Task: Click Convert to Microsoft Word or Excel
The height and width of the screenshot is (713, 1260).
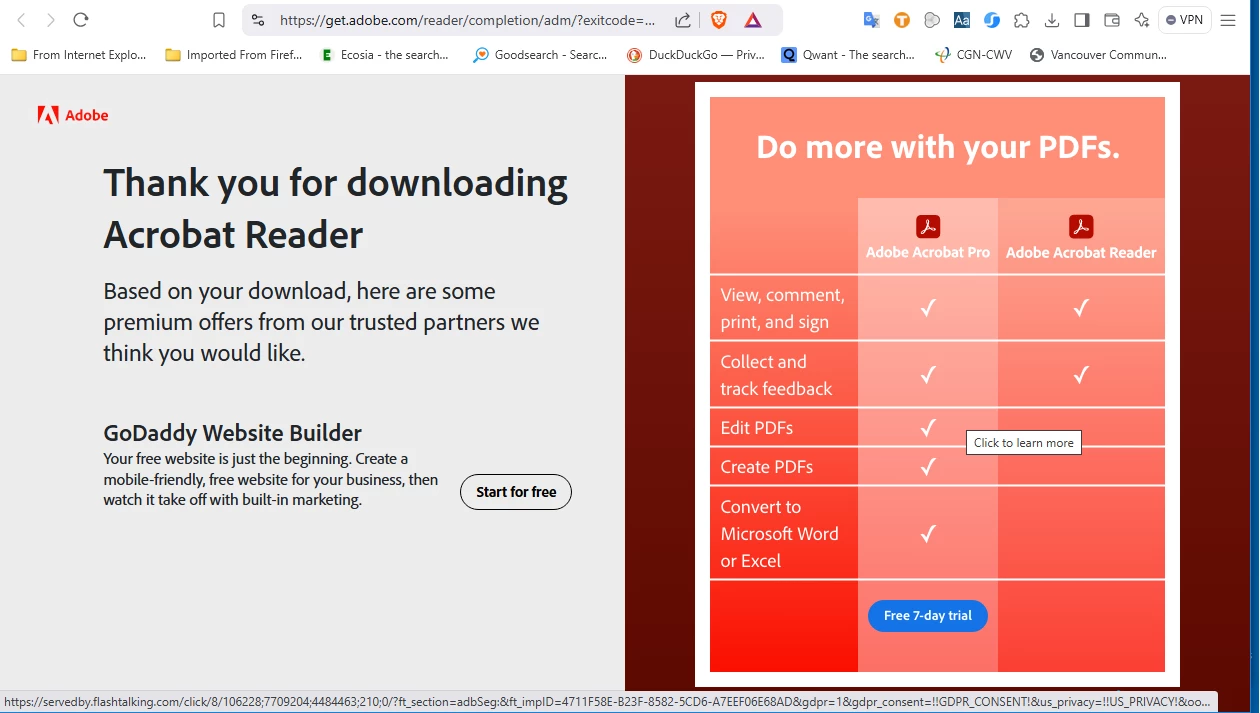Action: (780, 534)
